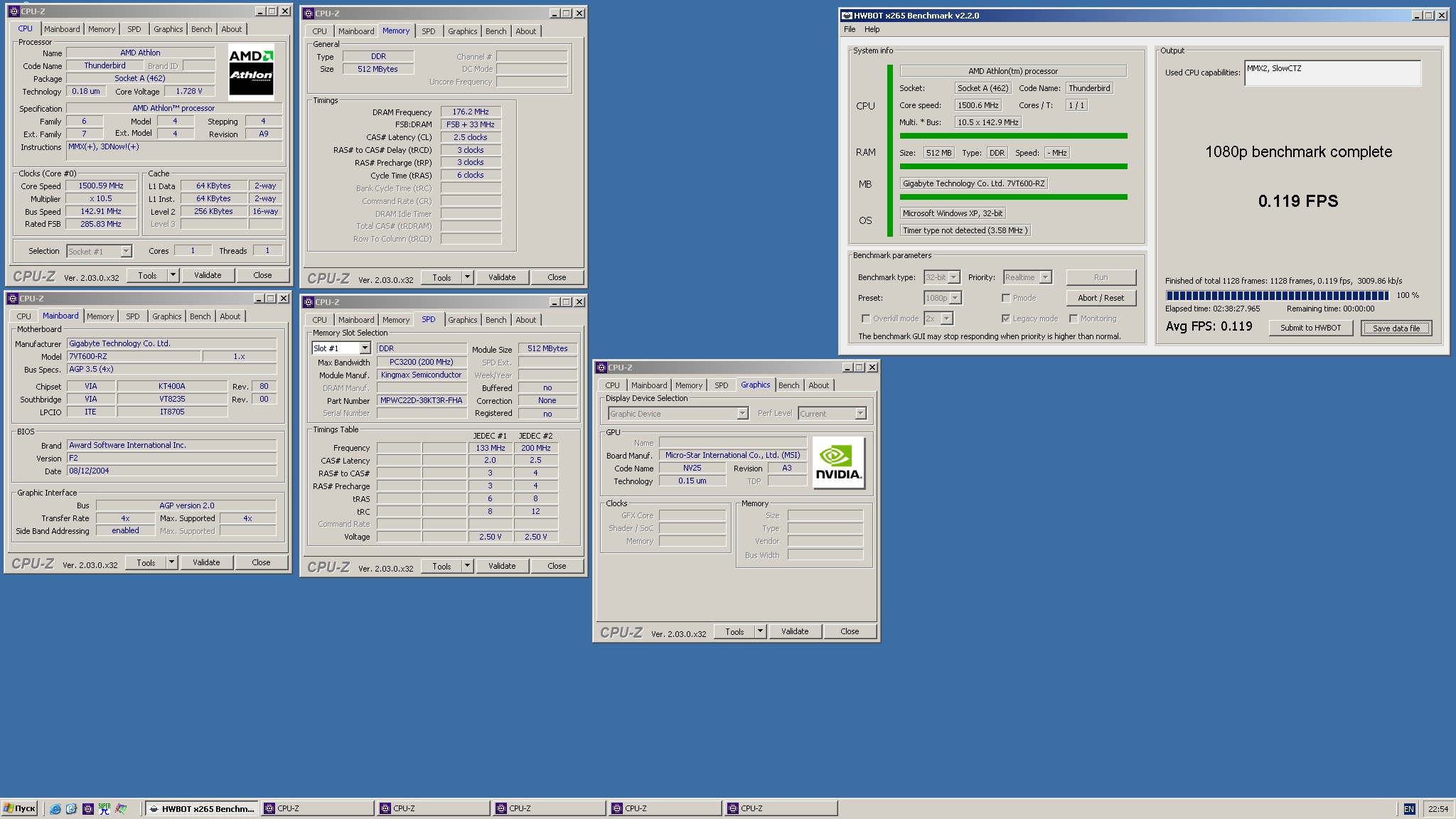This screenshot has height=819, width=1456.
Task: Switch to Mainboard tab in SPD window
Action: [356, 320]
